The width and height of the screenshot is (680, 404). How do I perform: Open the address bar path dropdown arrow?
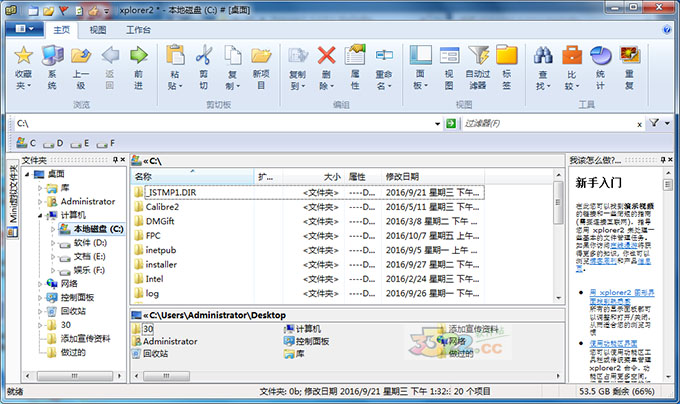[437, 124]
